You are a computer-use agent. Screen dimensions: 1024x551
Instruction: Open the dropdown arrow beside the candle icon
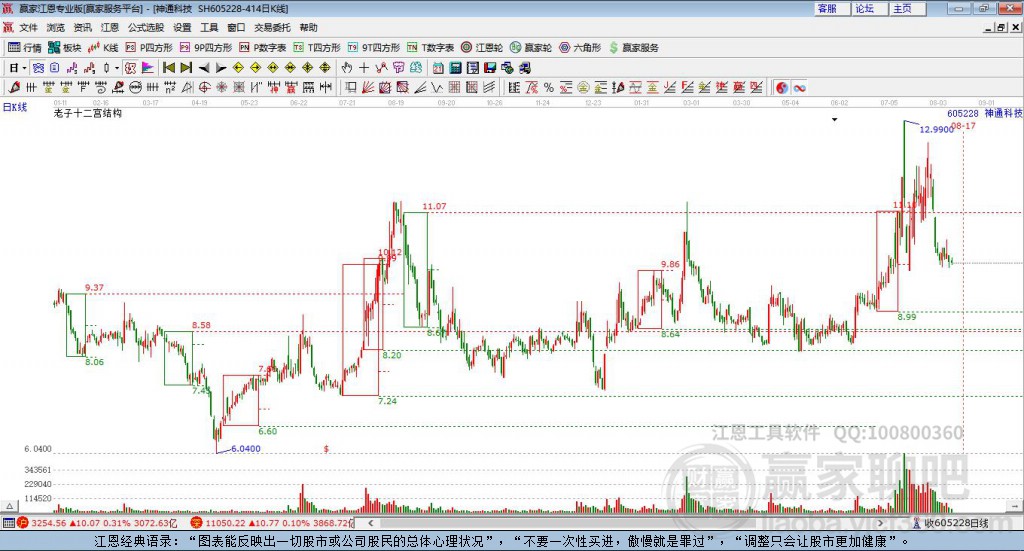click(x=116, y=68)
